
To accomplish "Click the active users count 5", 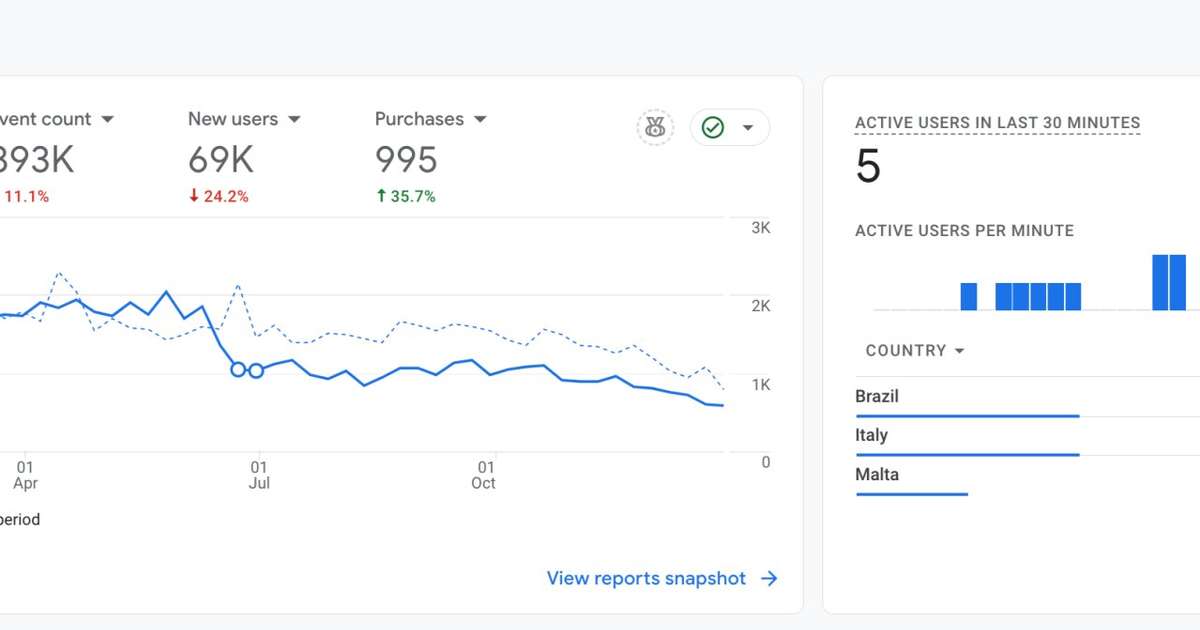I will click(x=868, y=166).
